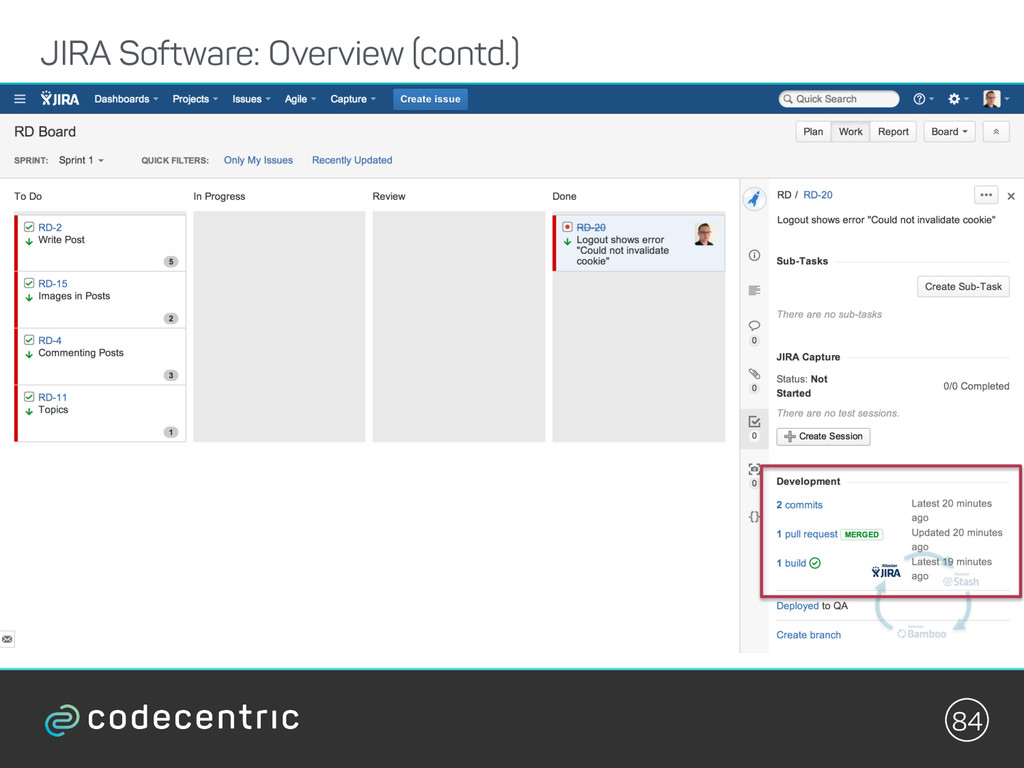The width and height of the screenshot is (1024, 768).
Task: Open the Capture dropdown menu
Action: [353, 99]
